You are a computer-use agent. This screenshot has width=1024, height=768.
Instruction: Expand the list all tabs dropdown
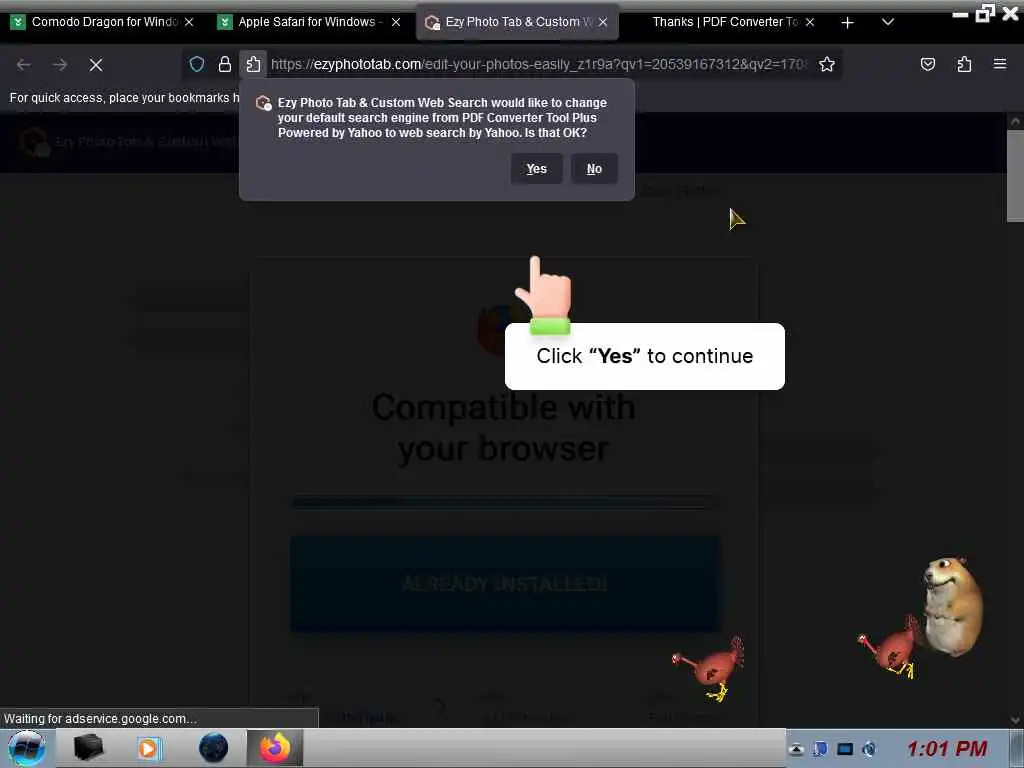coord(888,22)
